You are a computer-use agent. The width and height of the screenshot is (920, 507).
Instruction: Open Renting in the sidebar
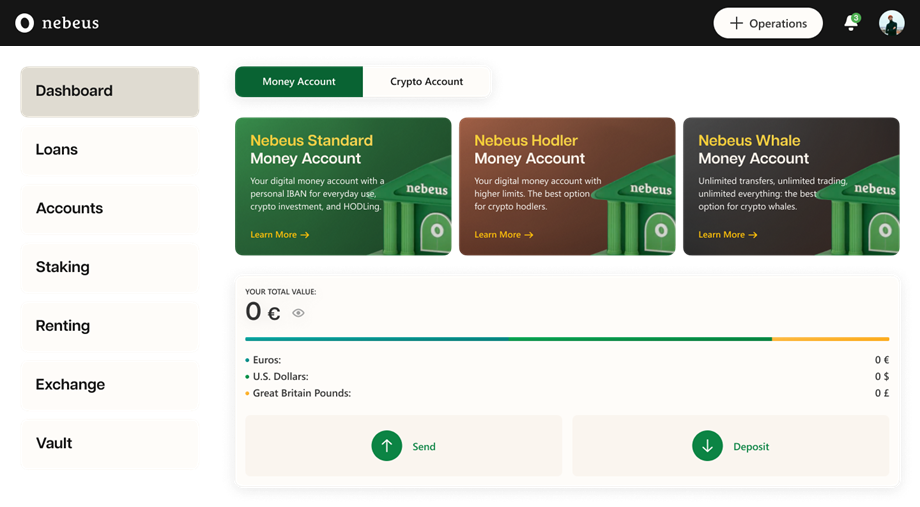[x=110, y=326]
